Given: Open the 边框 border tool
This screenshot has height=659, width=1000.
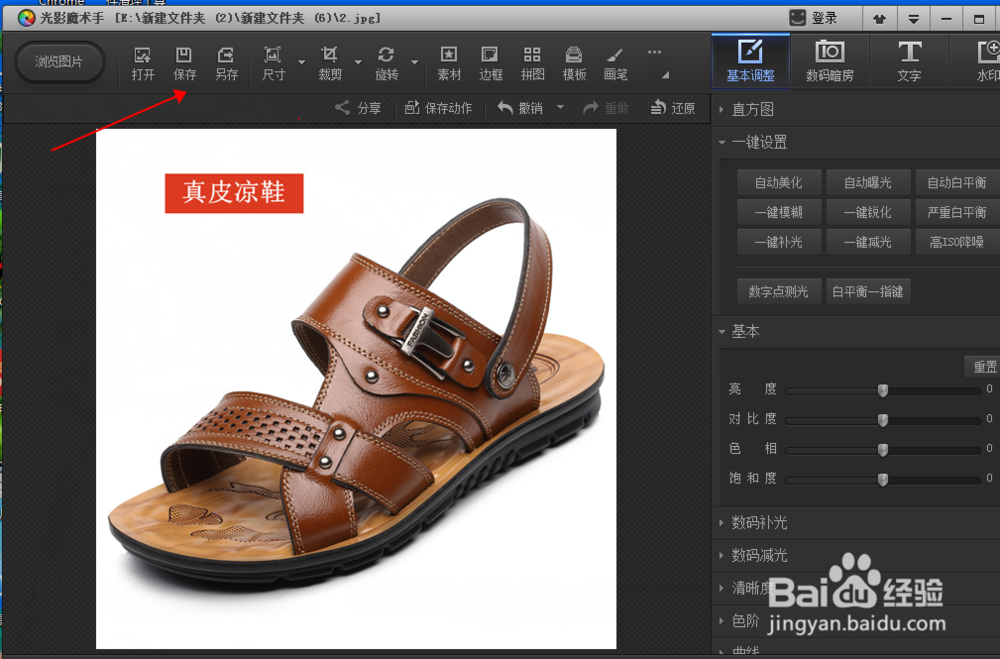Looking at the screenshot, I should coord(490,63).
